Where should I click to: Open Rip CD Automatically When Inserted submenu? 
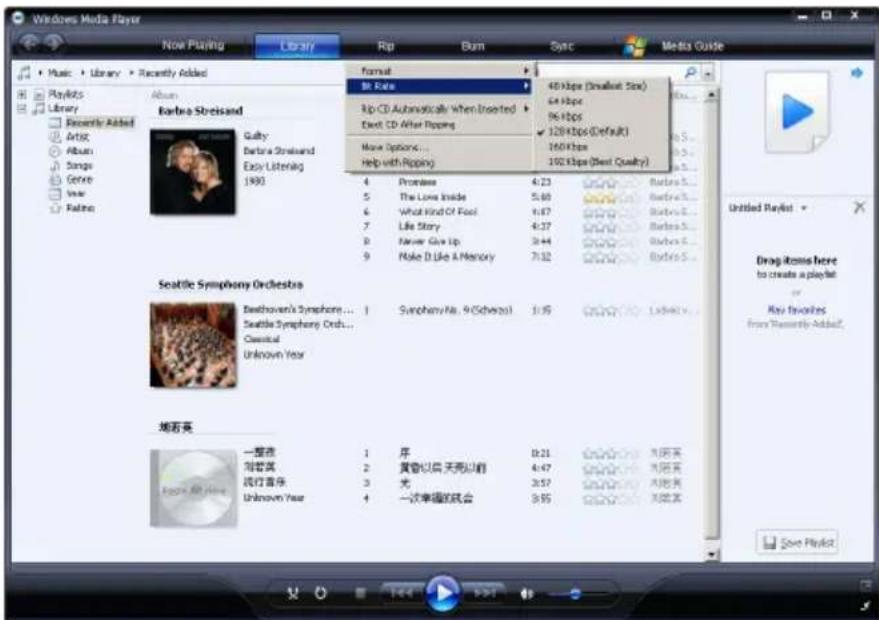click(x=439, y=109)
